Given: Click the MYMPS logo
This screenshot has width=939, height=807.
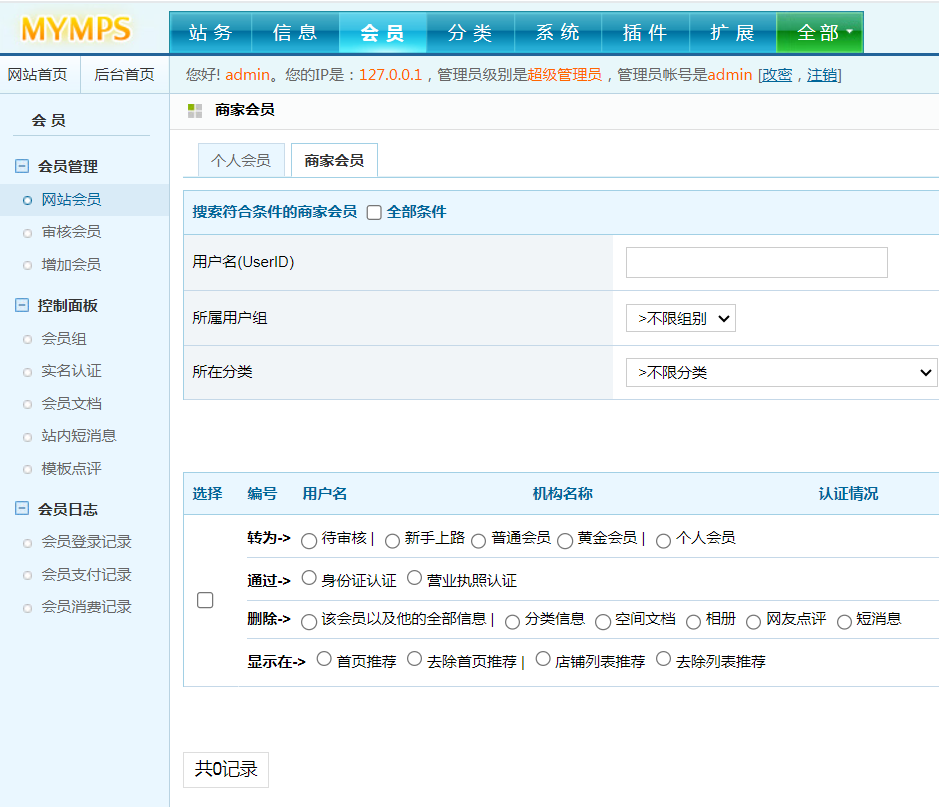Looking at the screenshot, I should tap(76, 29).
